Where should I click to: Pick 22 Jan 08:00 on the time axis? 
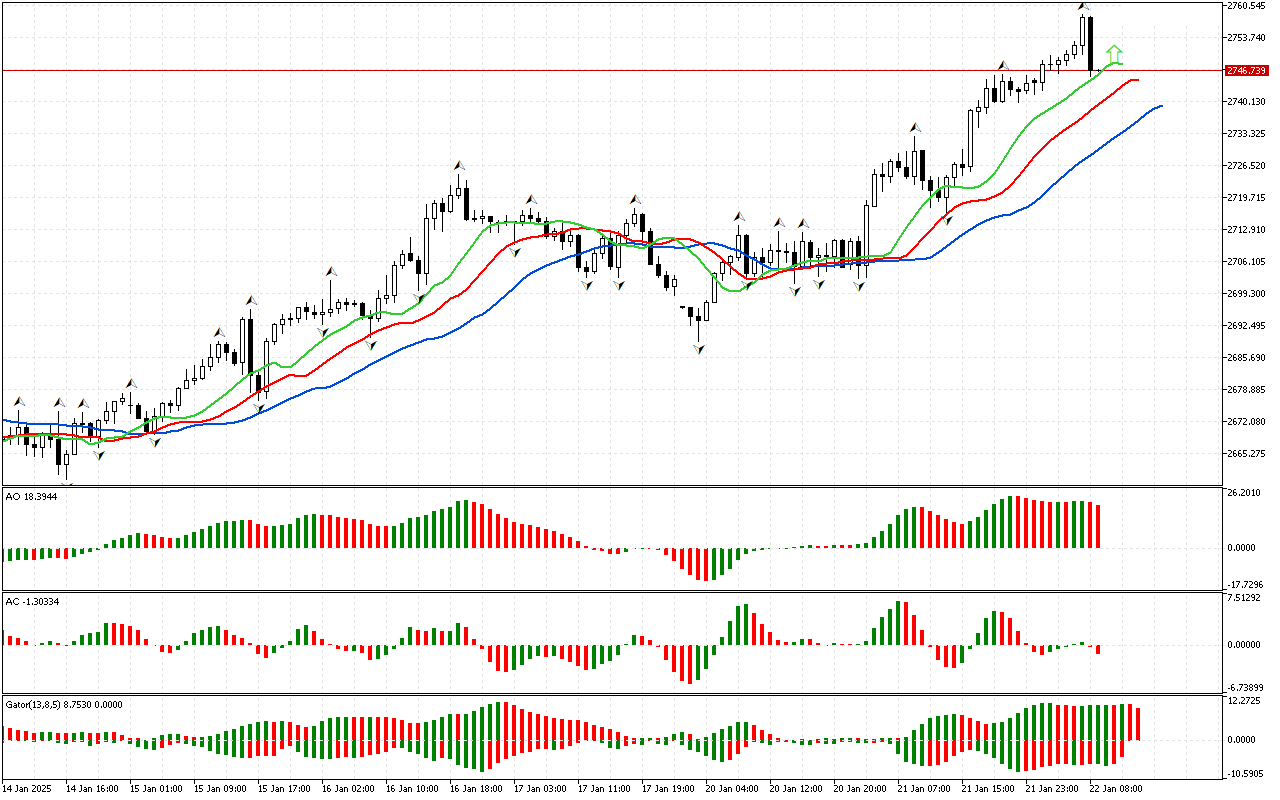pos(1116,789)
